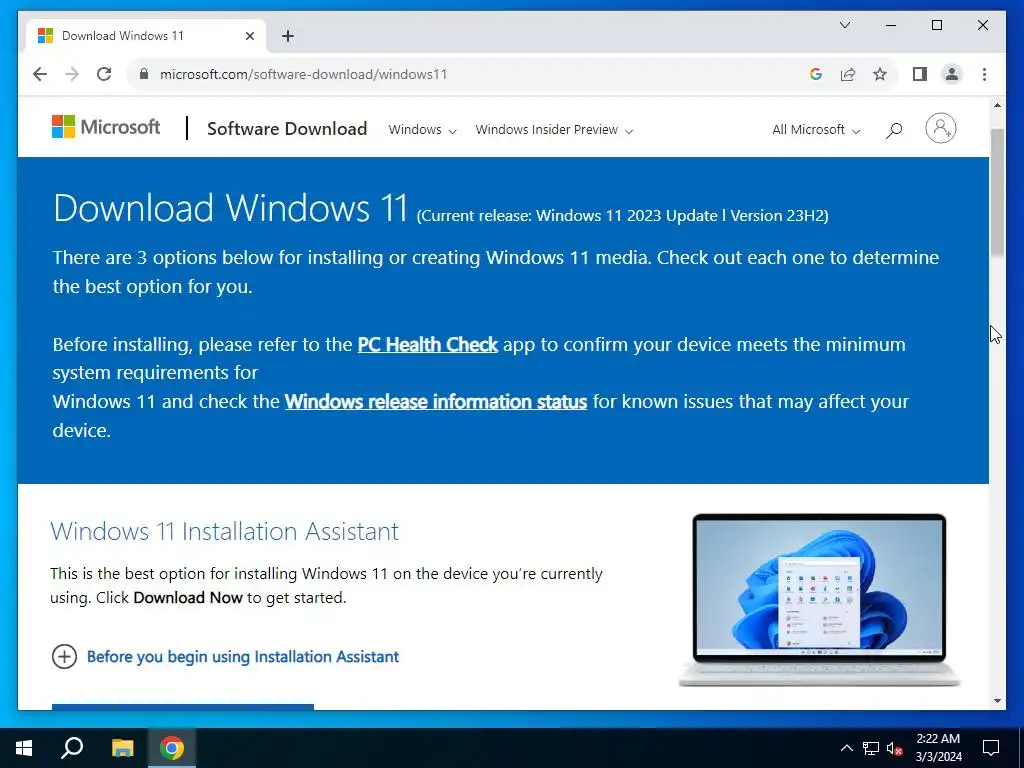1024x768 pixels.
Task: Click the page scrollbar up arrow
Action: pyautogui.click(x=997, y=105)
